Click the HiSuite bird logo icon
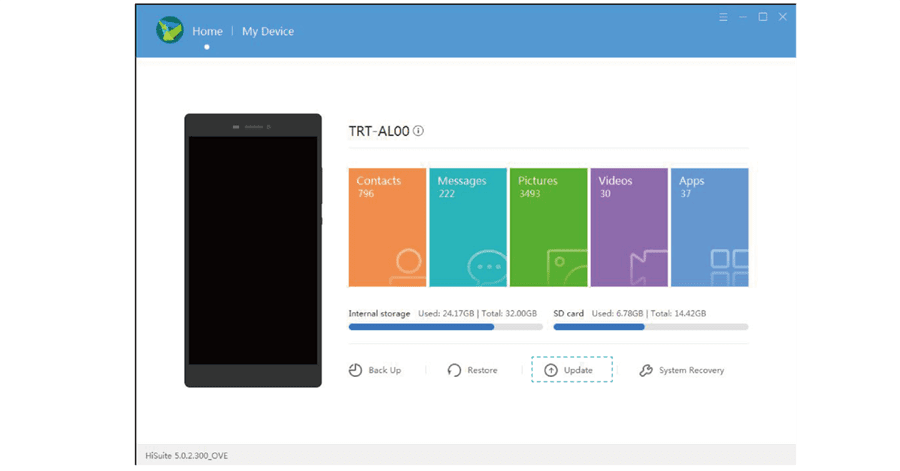The width and height of the screenshot is (900, 471). pos(169,30)
